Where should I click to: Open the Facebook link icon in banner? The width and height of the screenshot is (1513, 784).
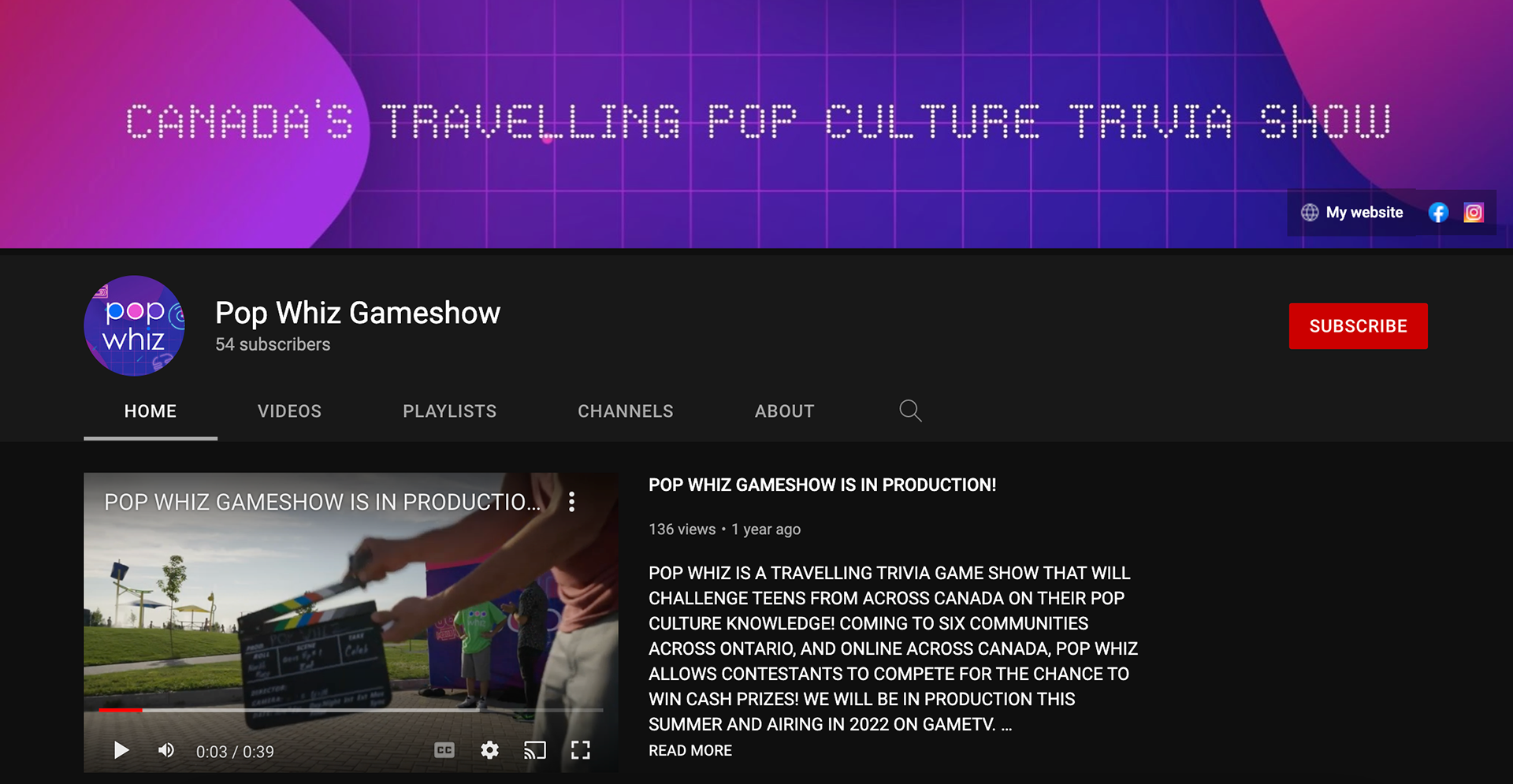pos(1438,213)
